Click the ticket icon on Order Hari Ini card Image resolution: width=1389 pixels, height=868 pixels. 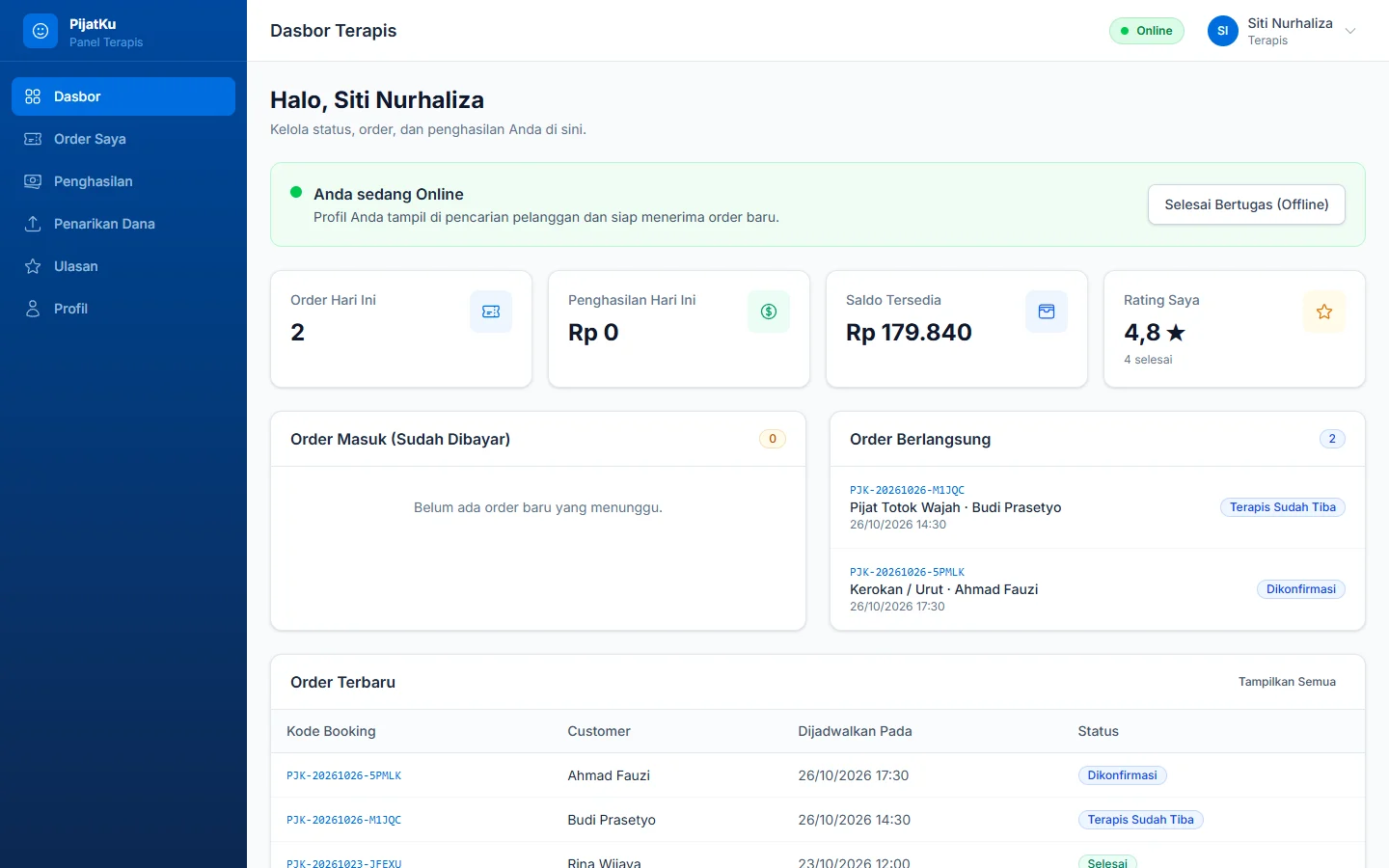[x=491, y=312]
